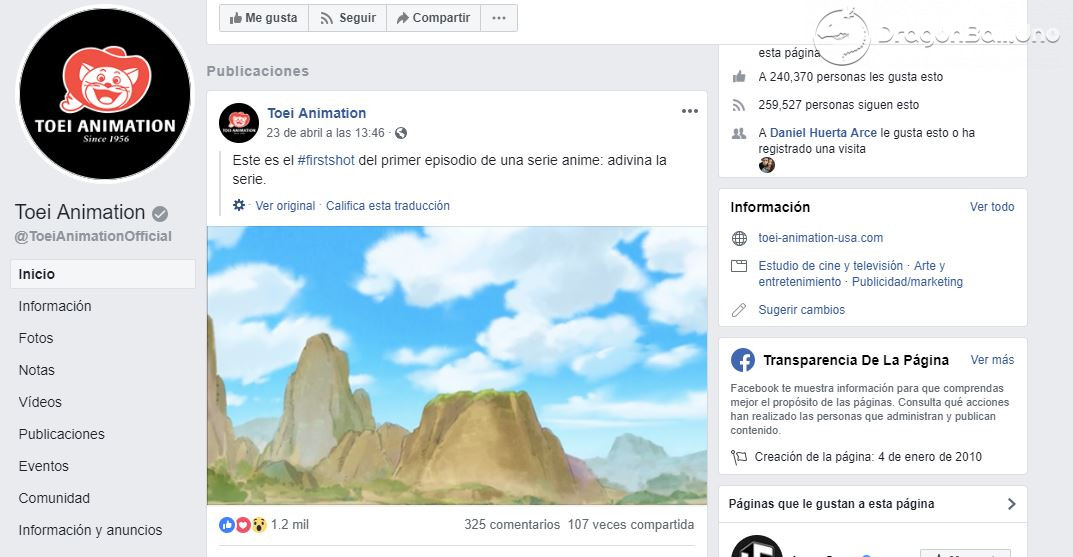Open the Ver original translation link
1073x557 pixels.
[x=285, y=205]
